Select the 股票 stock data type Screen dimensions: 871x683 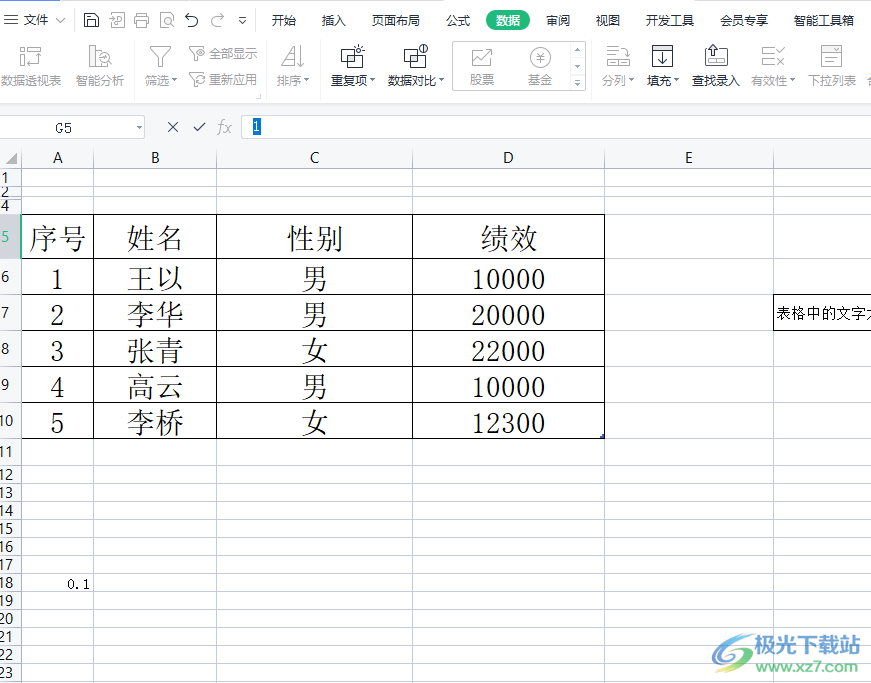click(482, 66)
